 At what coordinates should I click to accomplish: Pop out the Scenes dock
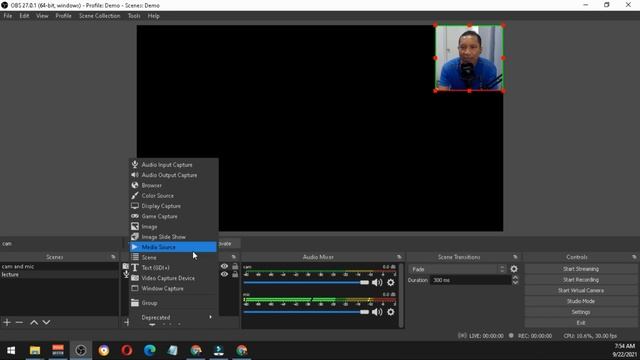coord(113,257)
